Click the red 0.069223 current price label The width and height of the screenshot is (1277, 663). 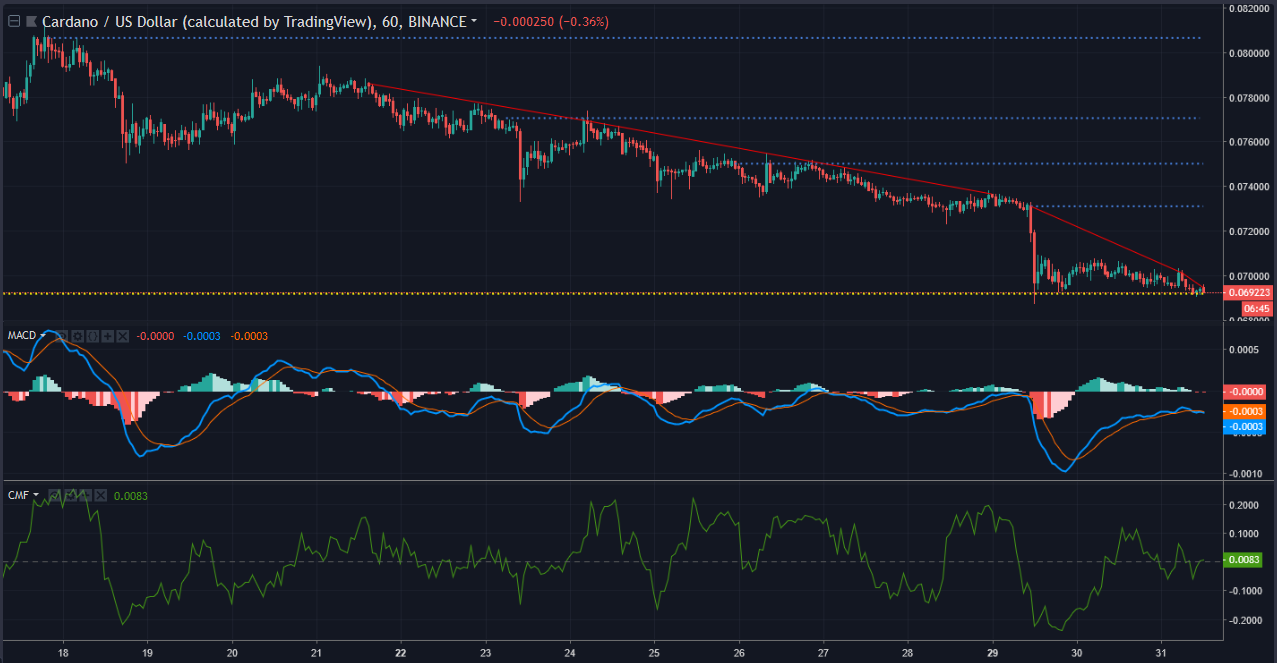click(x=1249, y=292)
